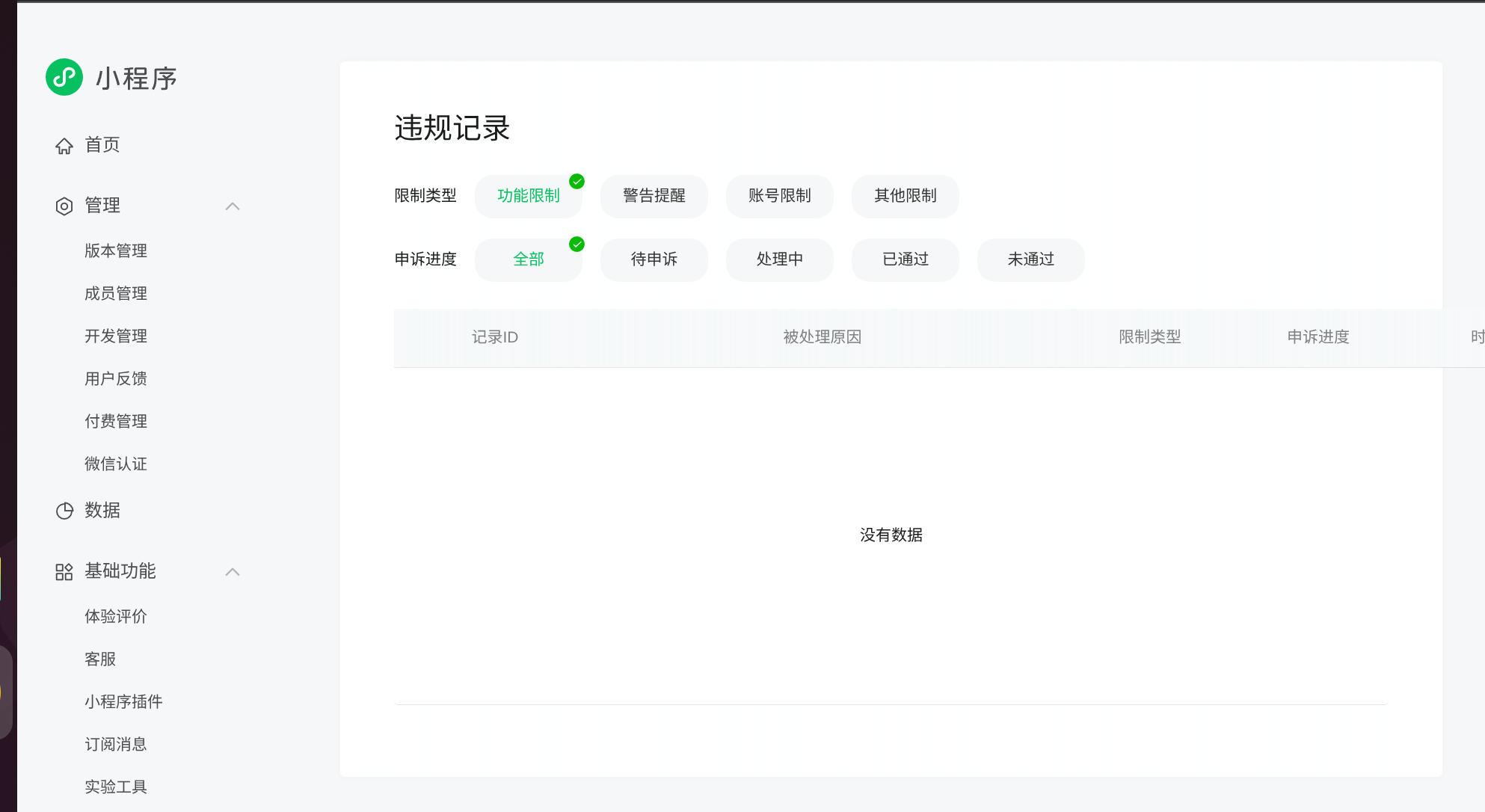Click the green checkmark on 全部

(x=577, y=244)
